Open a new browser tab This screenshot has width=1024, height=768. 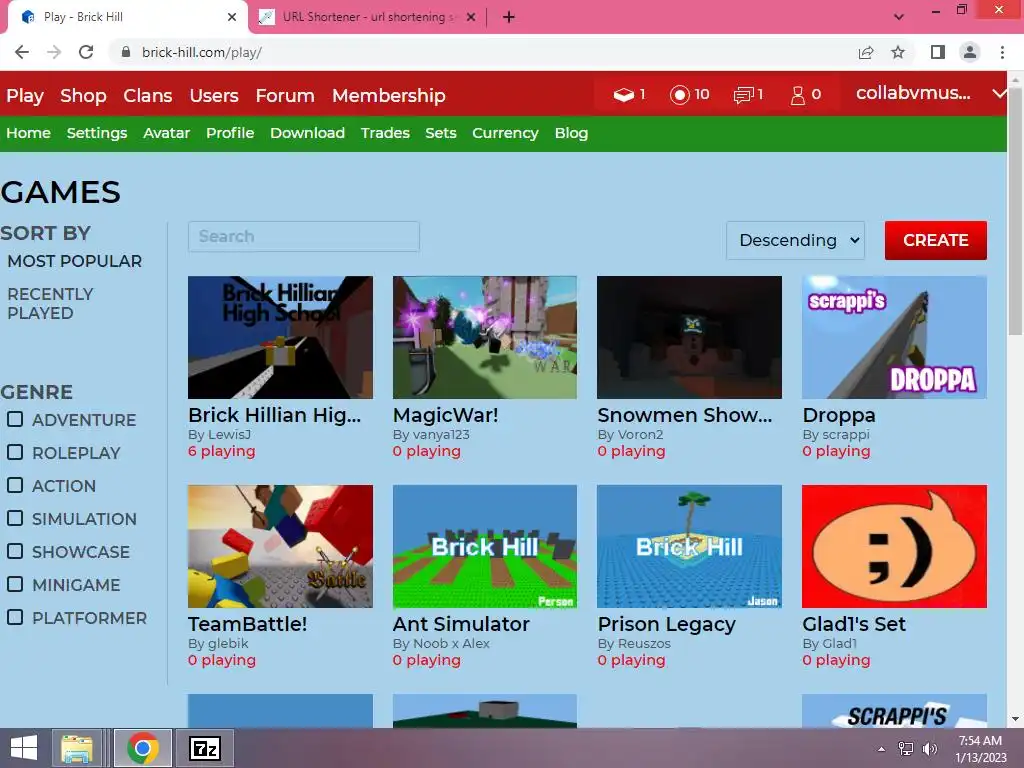(x=509, y=17)
